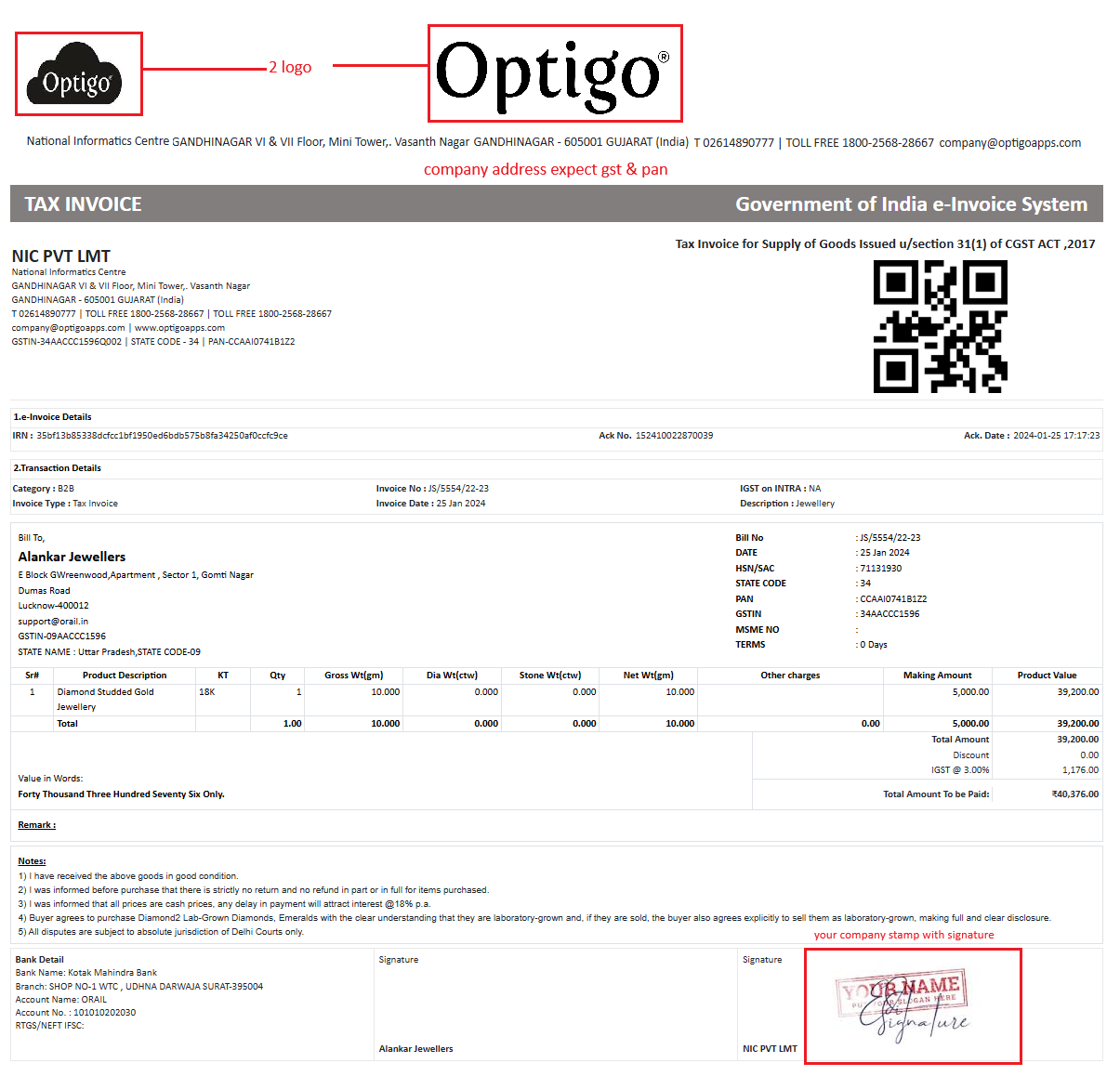The width and height of the screenshot is (1120, 1076).
Task: Click the small Optigo cloud logo
Action: tap(78, 75)
